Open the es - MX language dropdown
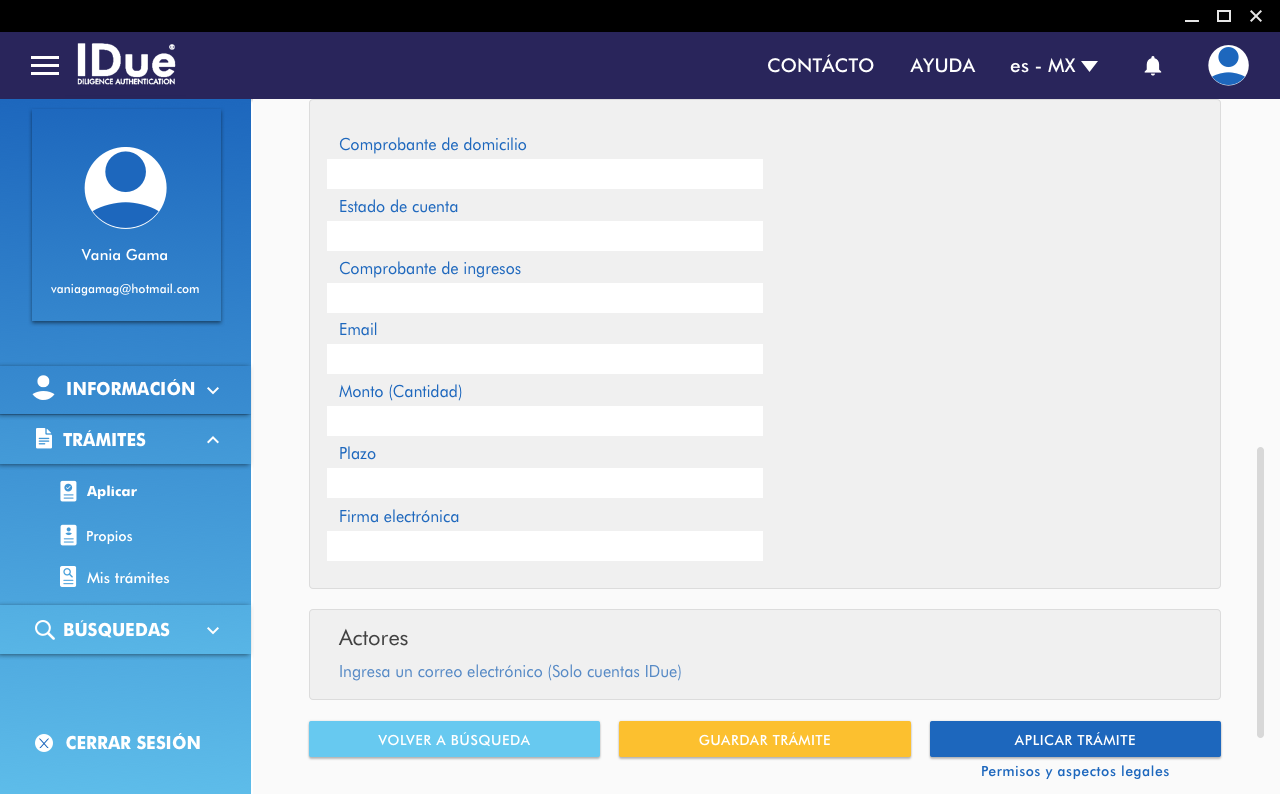The height and width of the screenshot is (794, 1280). (1054, 66)
